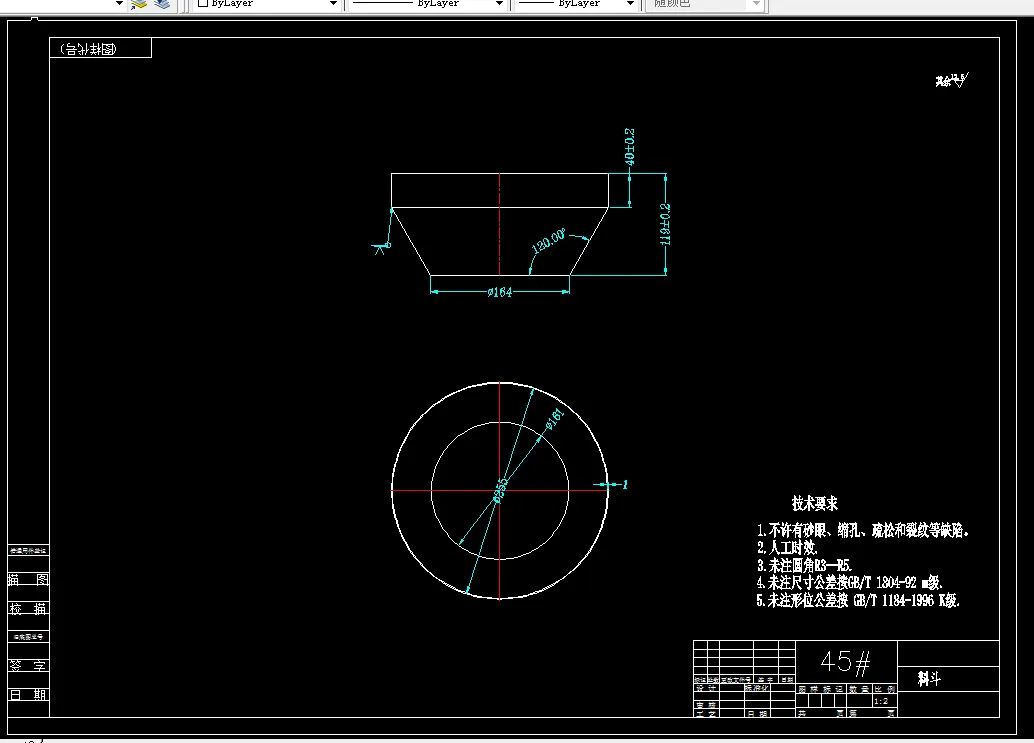The width and height of the screenshot is (1034, 743).
Task: Select the 120.00° angle dimension
Action: click(x=549, y=241)
